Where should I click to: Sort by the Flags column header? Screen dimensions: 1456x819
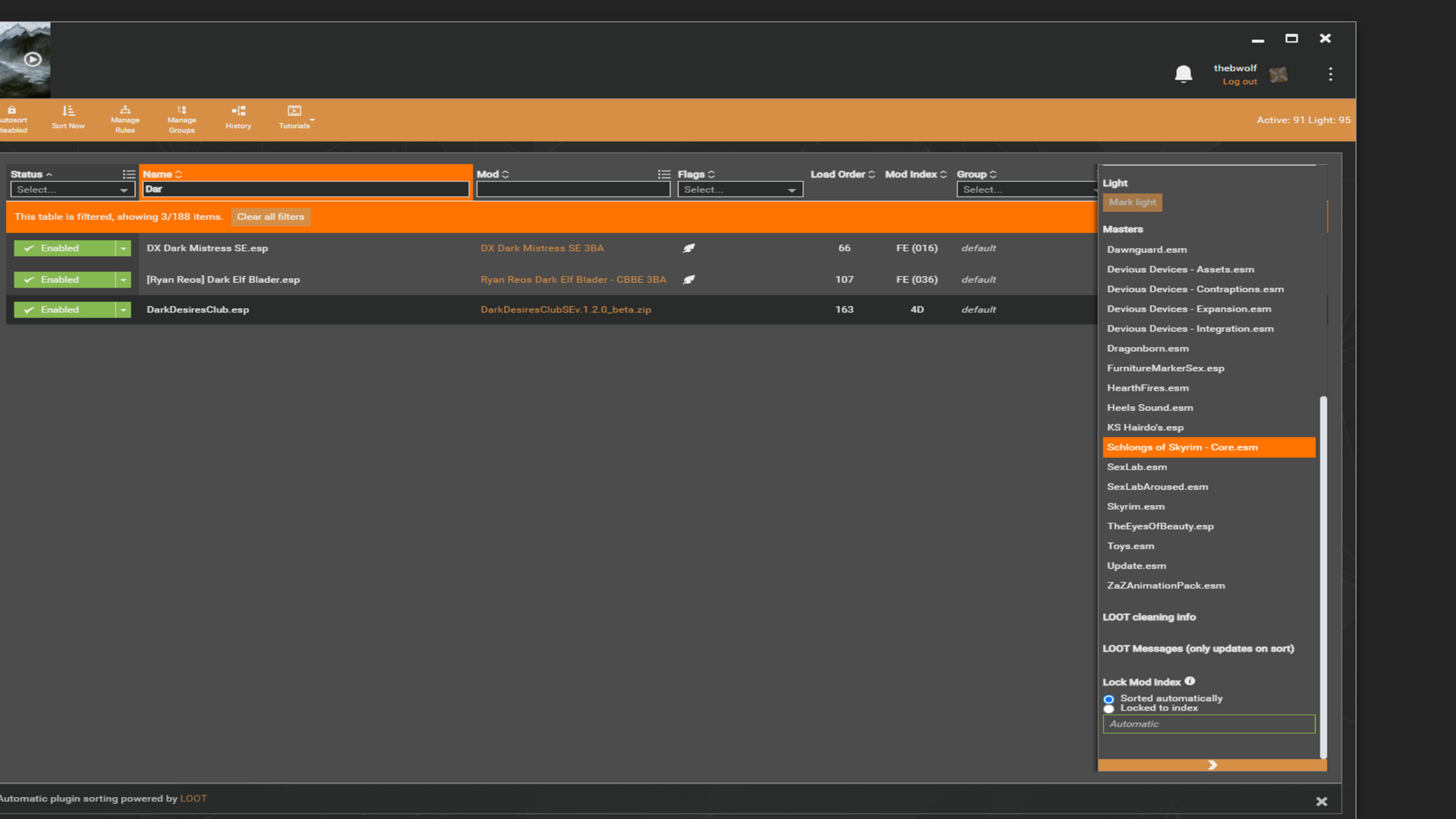pos(696,174)
